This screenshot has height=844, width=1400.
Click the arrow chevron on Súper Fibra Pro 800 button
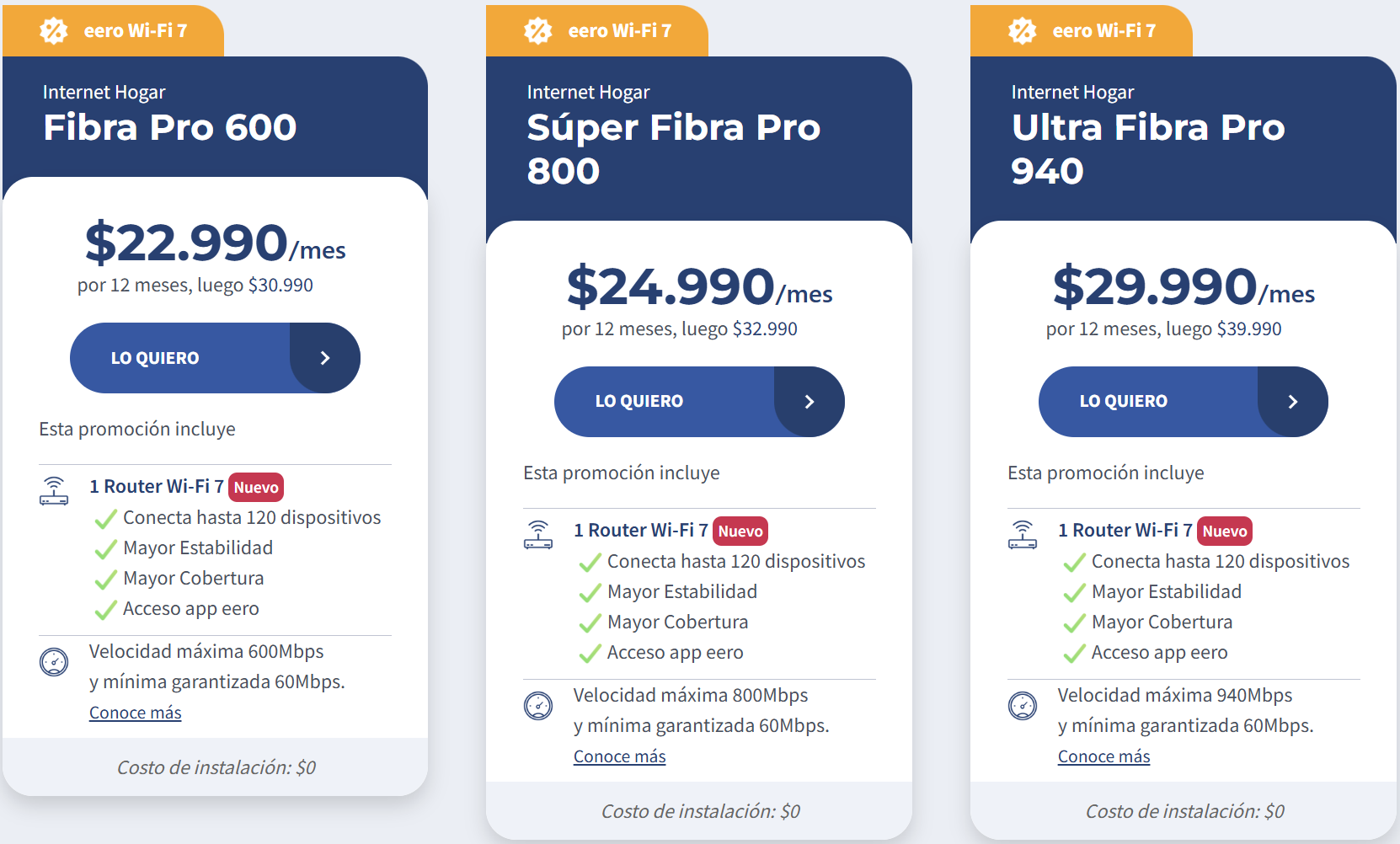(x=810, y=402)
